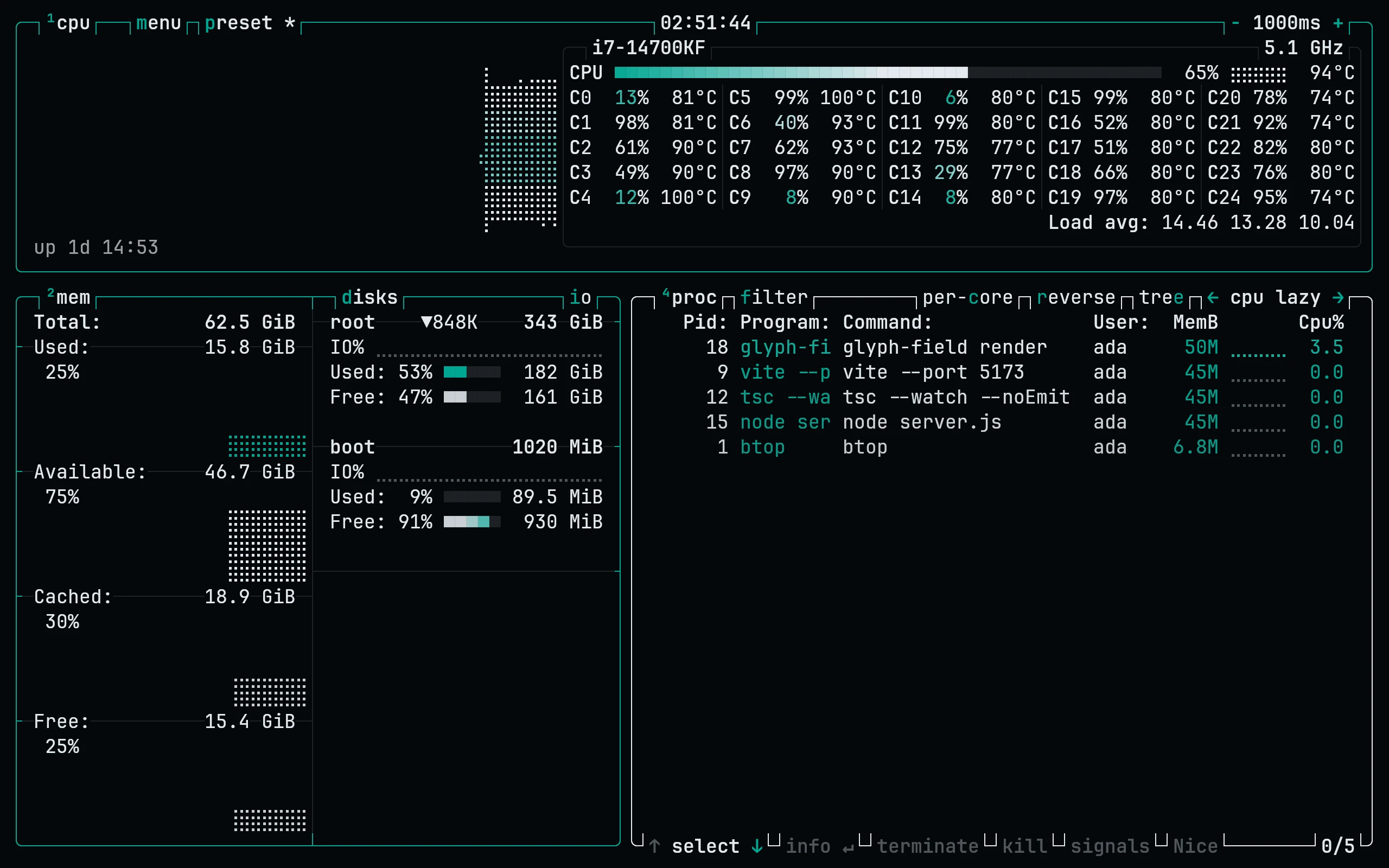Viewport: 1389px width, 868px height.
Task: Toggle per-core CPU usage
Action: (x=968, y=297)
